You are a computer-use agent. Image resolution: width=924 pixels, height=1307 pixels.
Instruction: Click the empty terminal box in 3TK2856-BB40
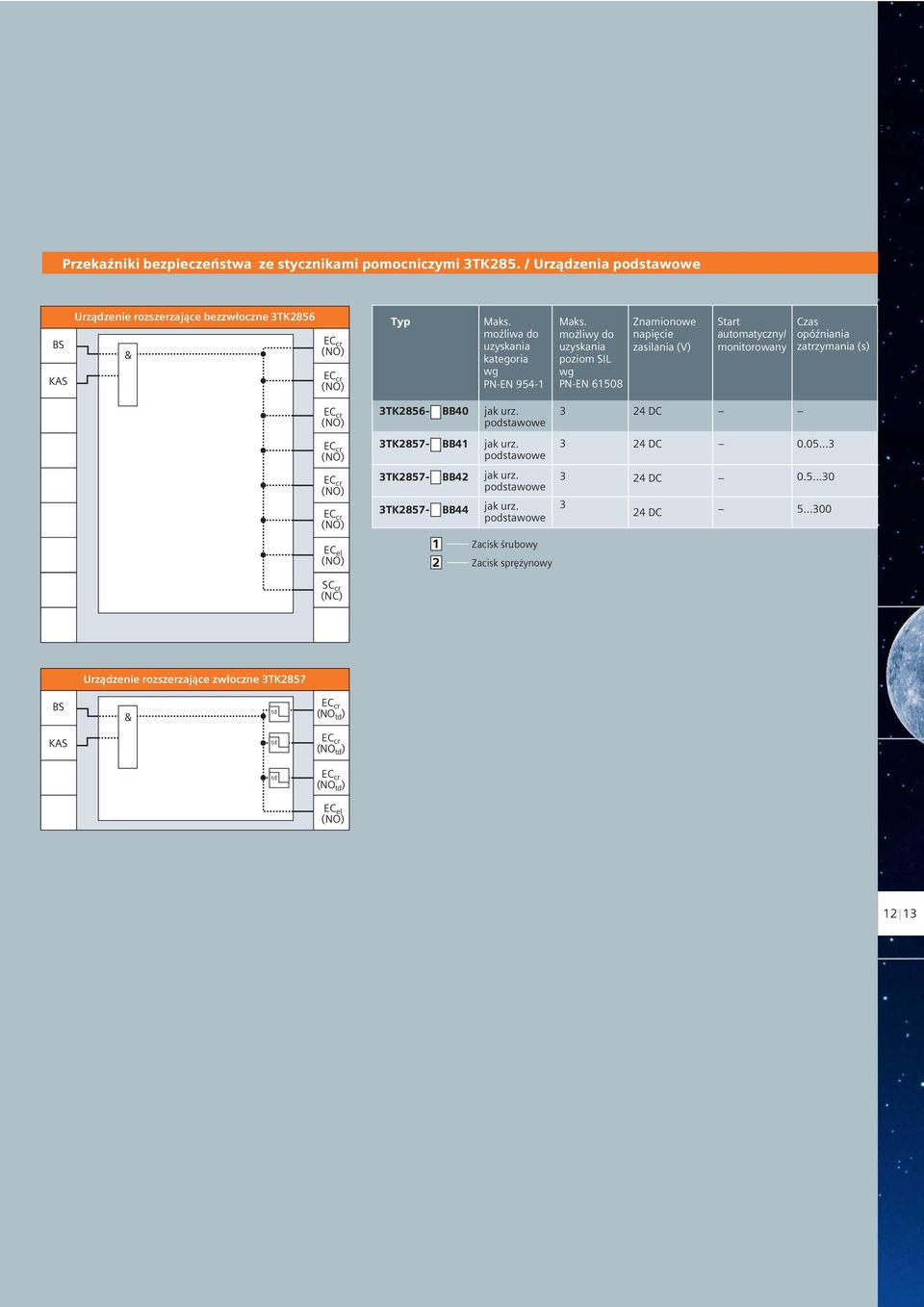pyautogui.click(x=435, y=412)
